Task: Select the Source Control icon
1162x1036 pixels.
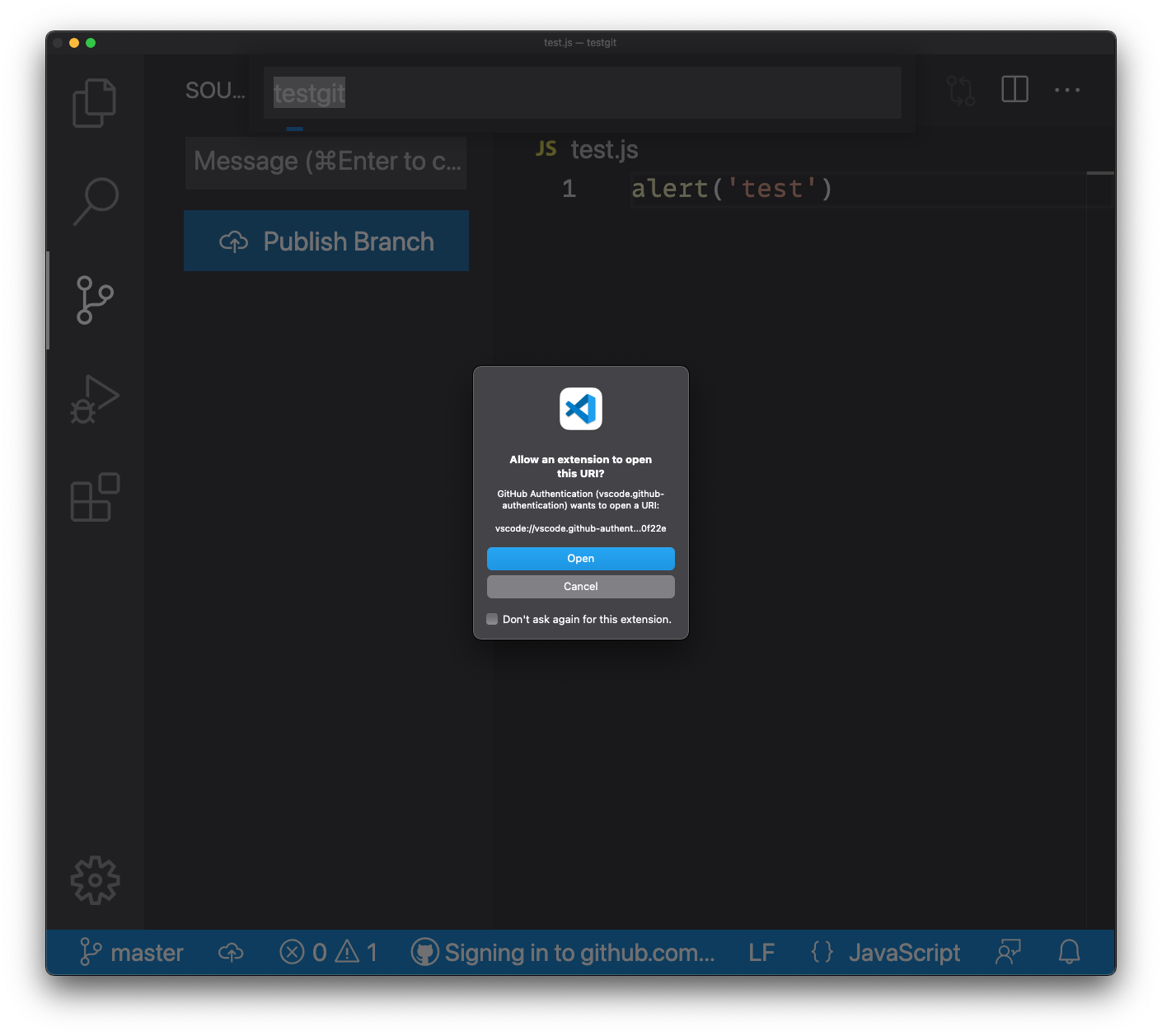Action: (94, 300)
